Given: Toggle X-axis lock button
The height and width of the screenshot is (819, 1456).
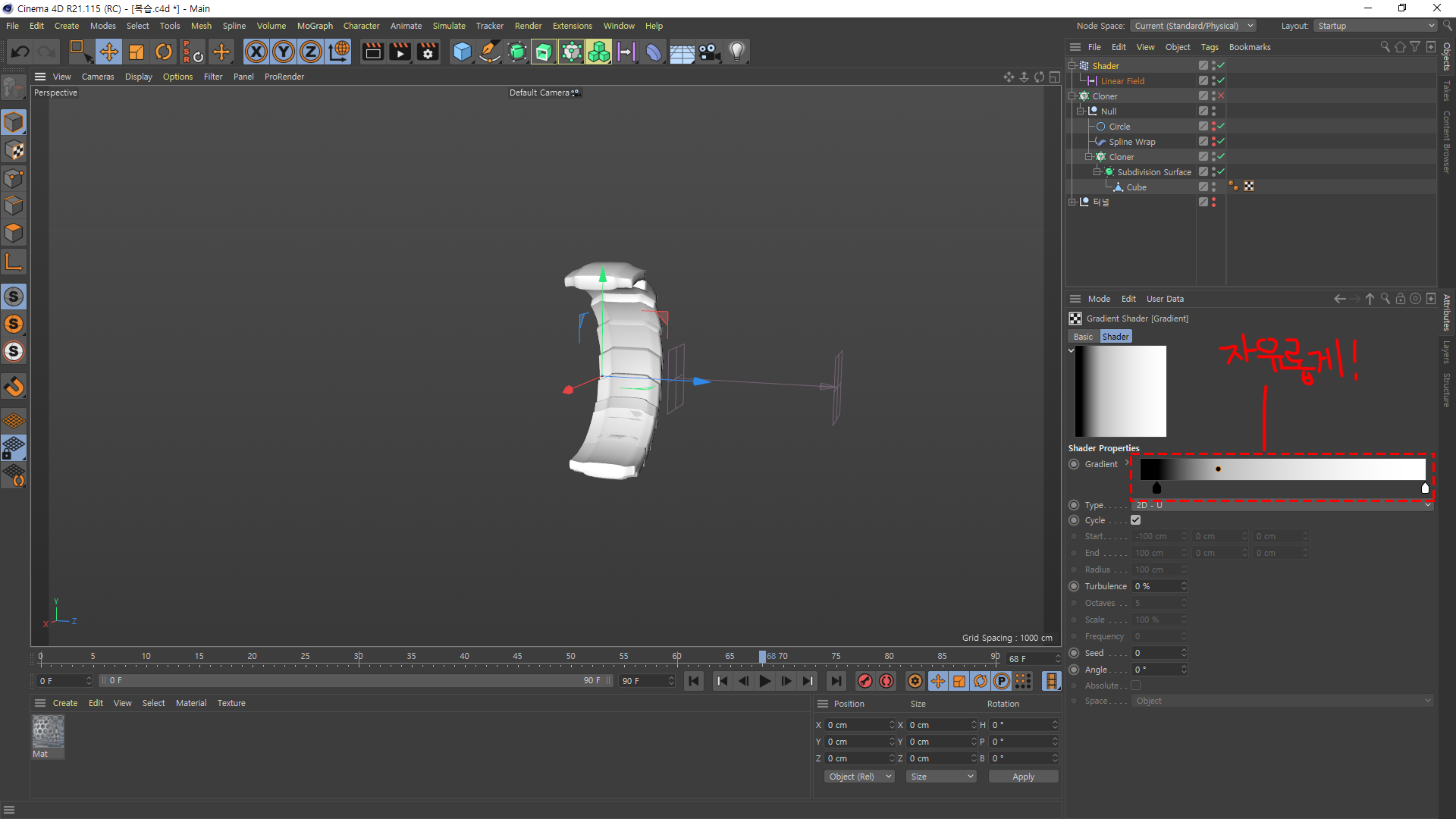Looking at the screenshot, I should click(256, 52).
